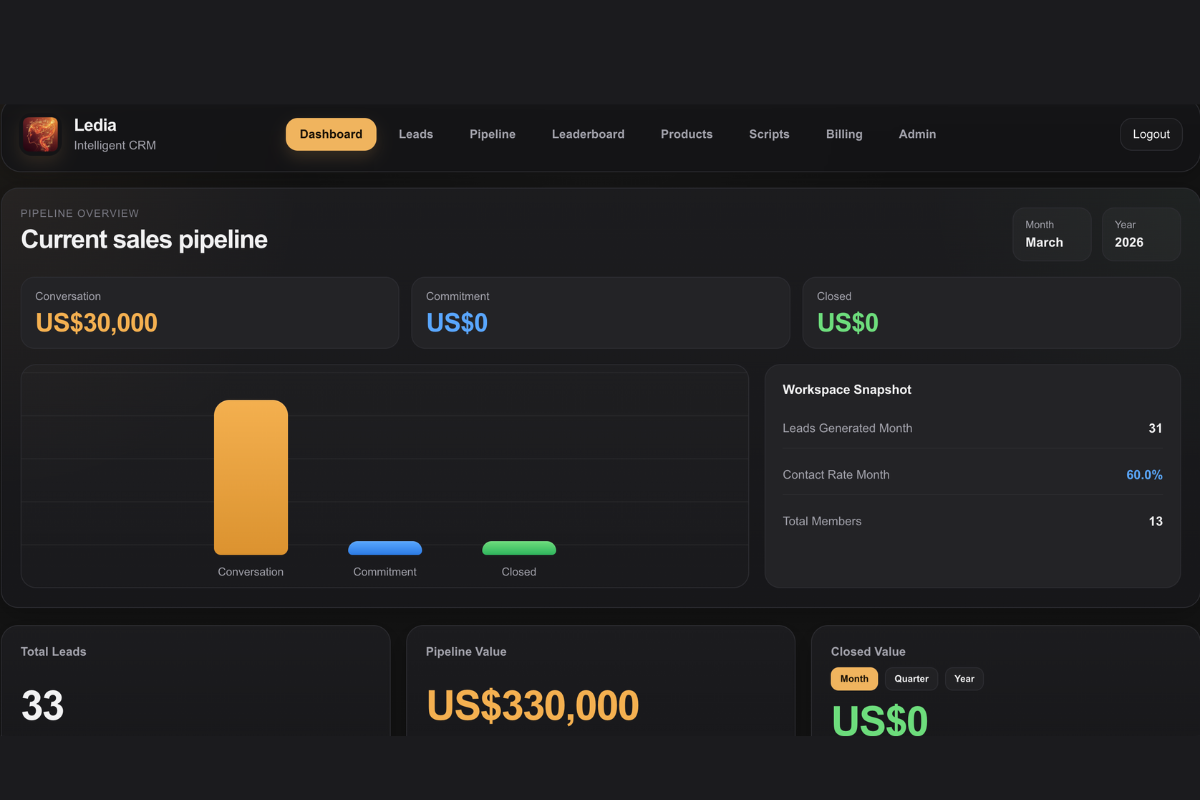Screen dimensions: 1200x800
Task: Click the Ledia globe logo icon
Action: coord(41,135)
